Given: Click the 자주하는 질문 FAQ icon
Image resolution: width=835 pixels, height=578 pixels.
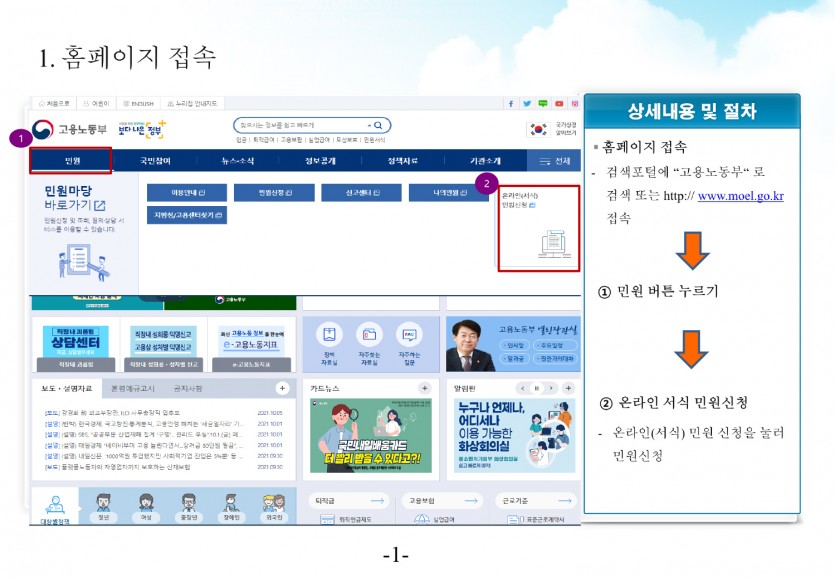Looking at the screenshot, I should tap(409, 336).
